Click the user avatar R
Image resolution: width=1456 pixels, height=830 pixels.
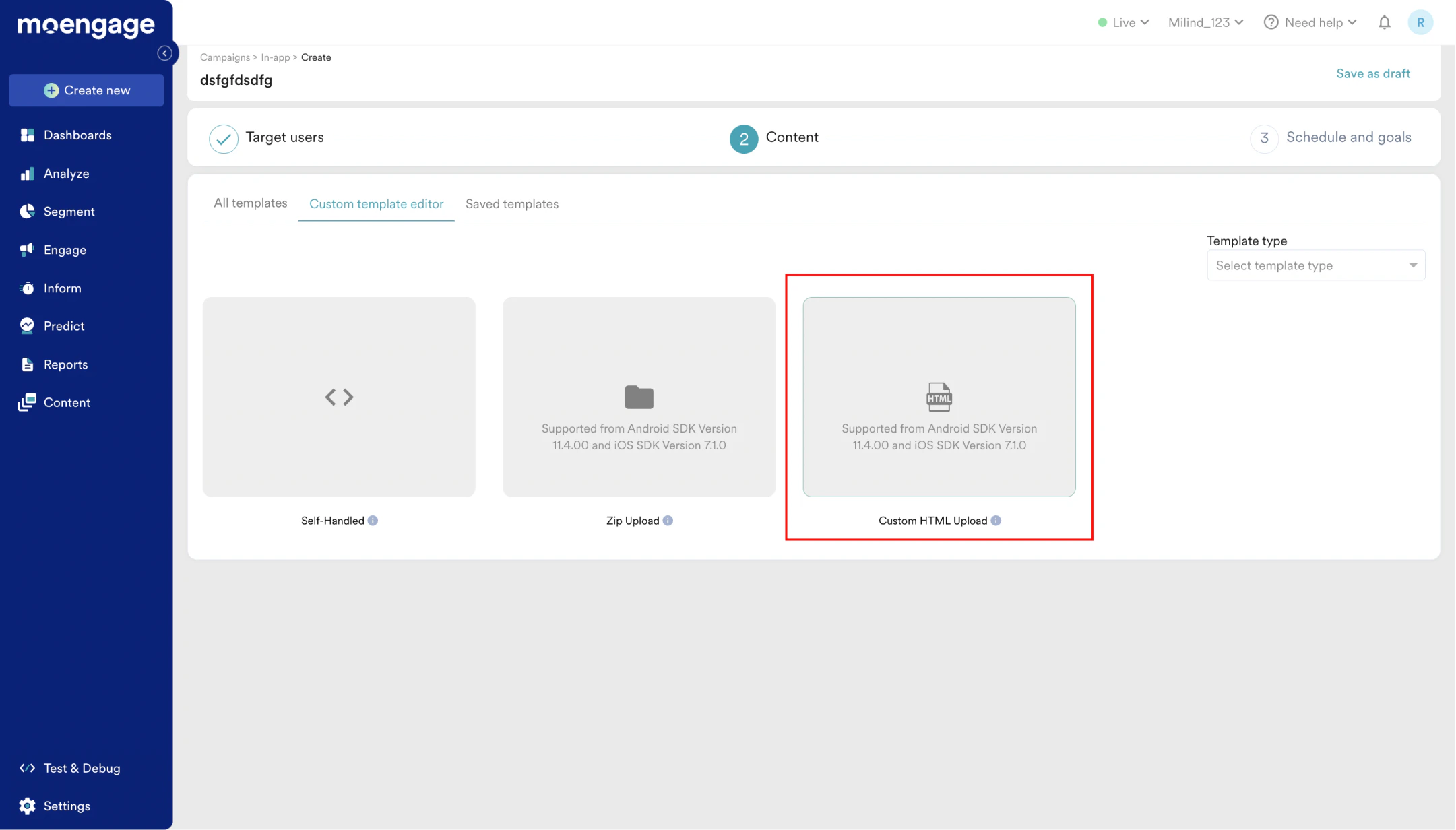pos(1420,23)
